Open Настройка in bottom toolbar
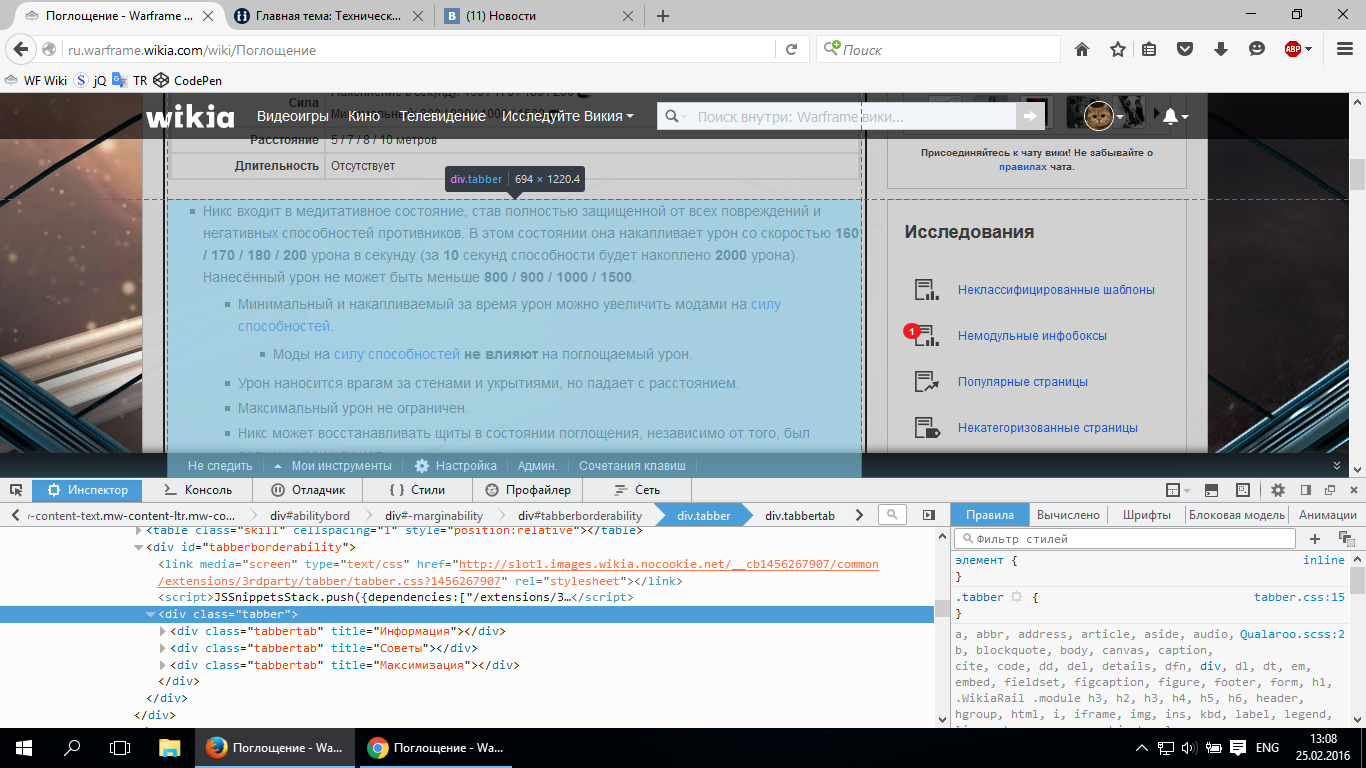 coord(456,466)
